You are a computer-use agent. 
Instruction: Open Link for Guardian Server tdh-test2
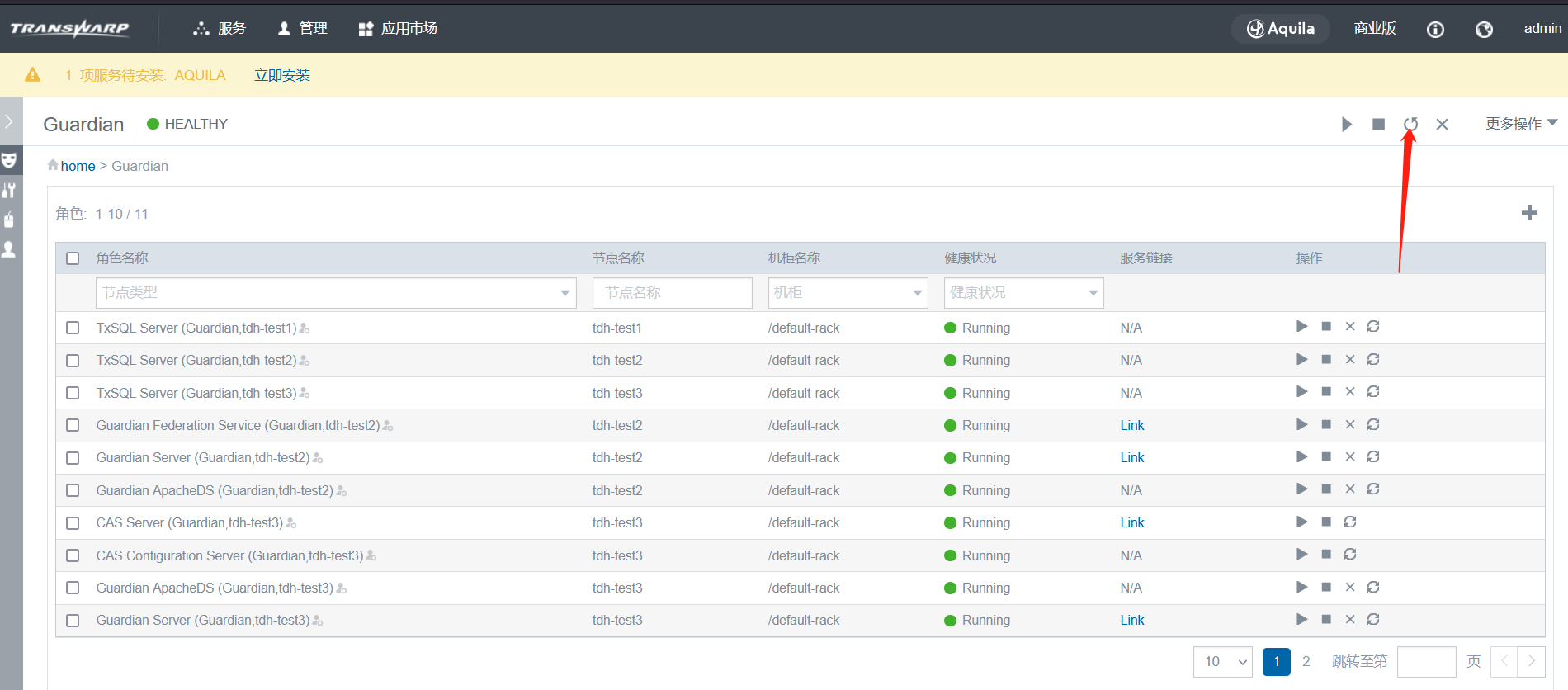1131,457
